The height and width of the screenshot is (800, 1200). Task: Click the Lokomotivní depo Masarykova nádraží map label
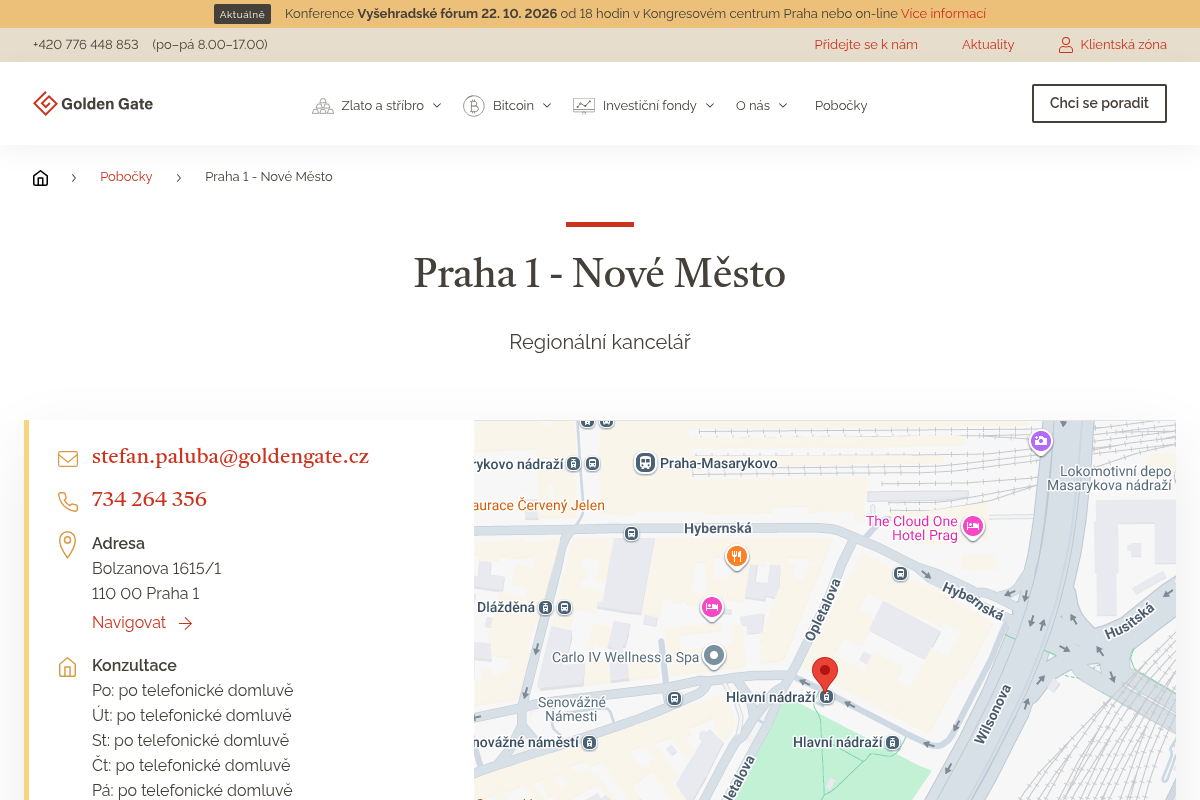coord(1109,478)
